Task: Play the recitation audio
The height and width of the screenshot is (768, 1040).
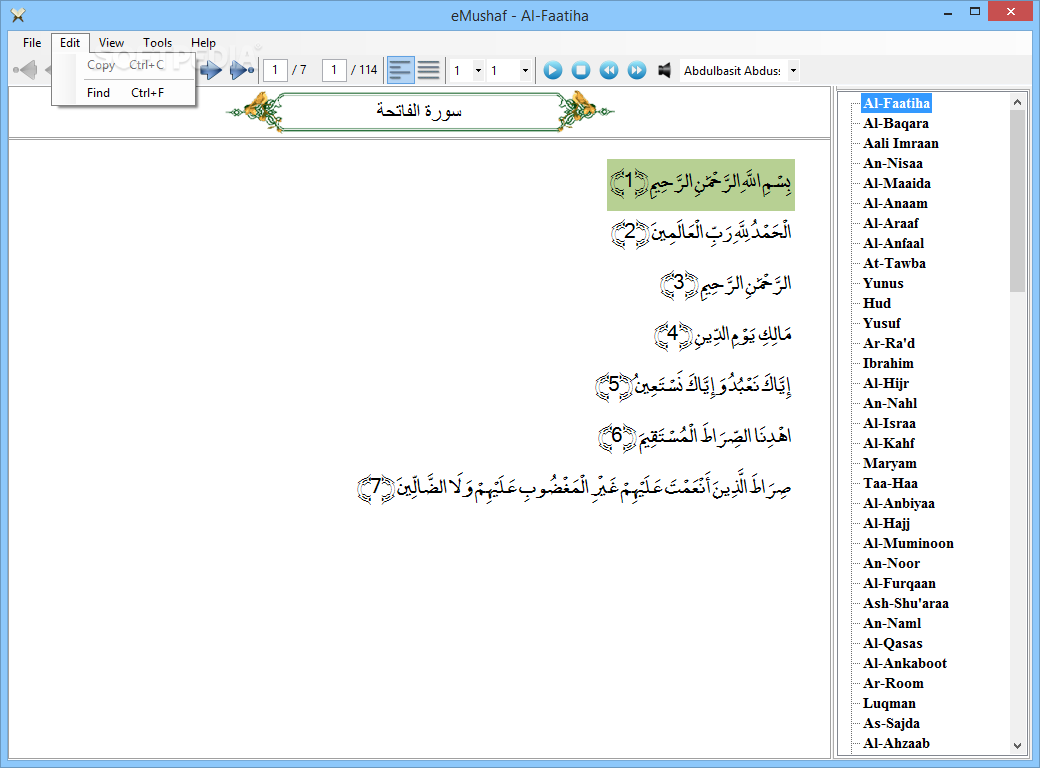Action: point(552,70)
